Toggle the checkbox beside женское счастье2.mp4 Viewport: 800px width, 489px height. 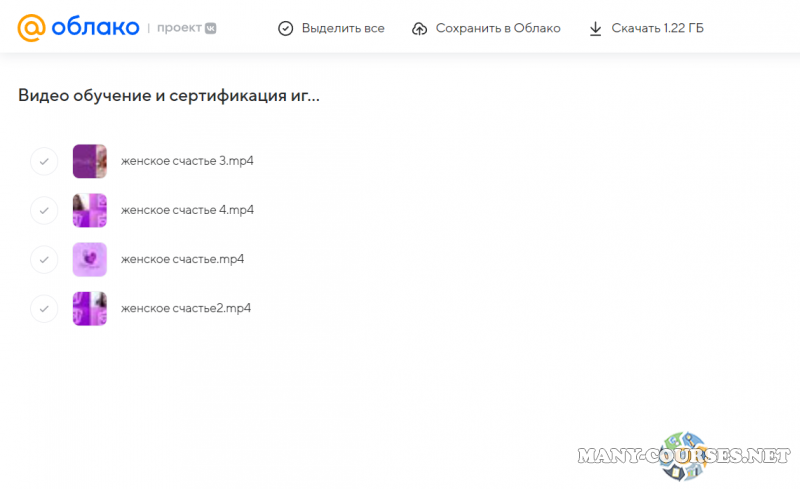tap(44, 308)
